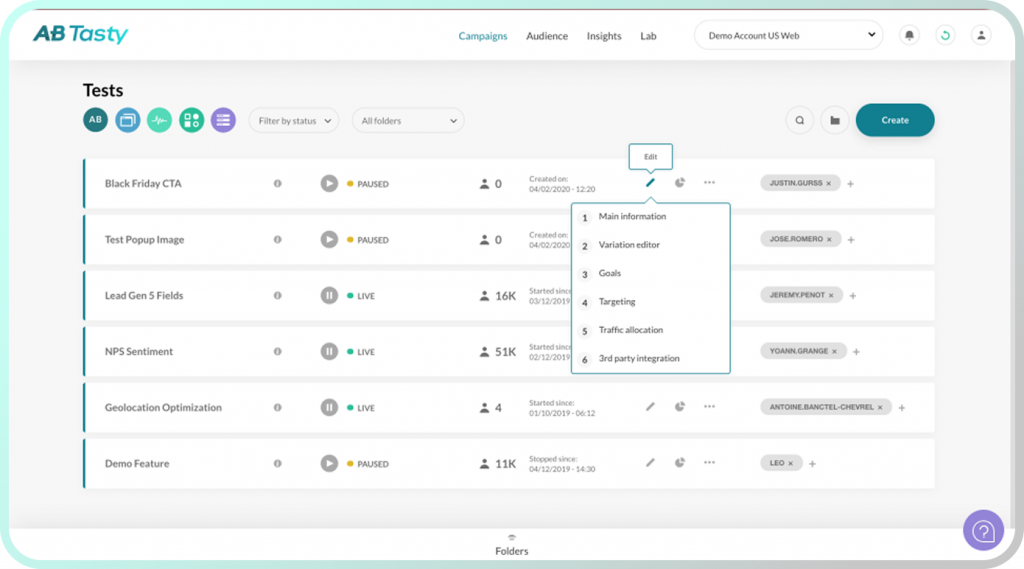Click edit pencil for Geolocation Optimization
Screen dimensions: 1024x569
[650, 407]
